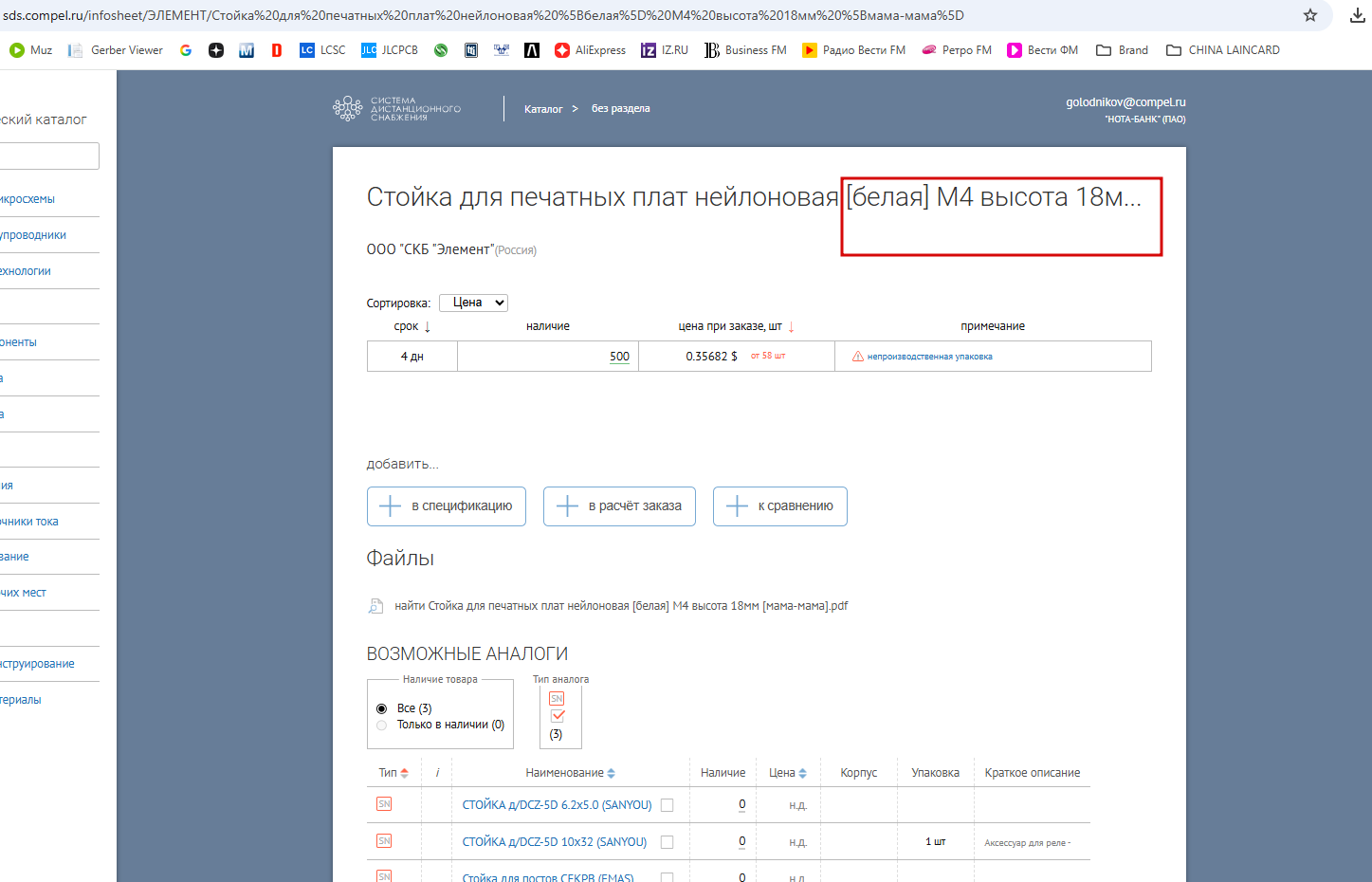
Task: Add item к сравнению
Action: coord(780,506)
